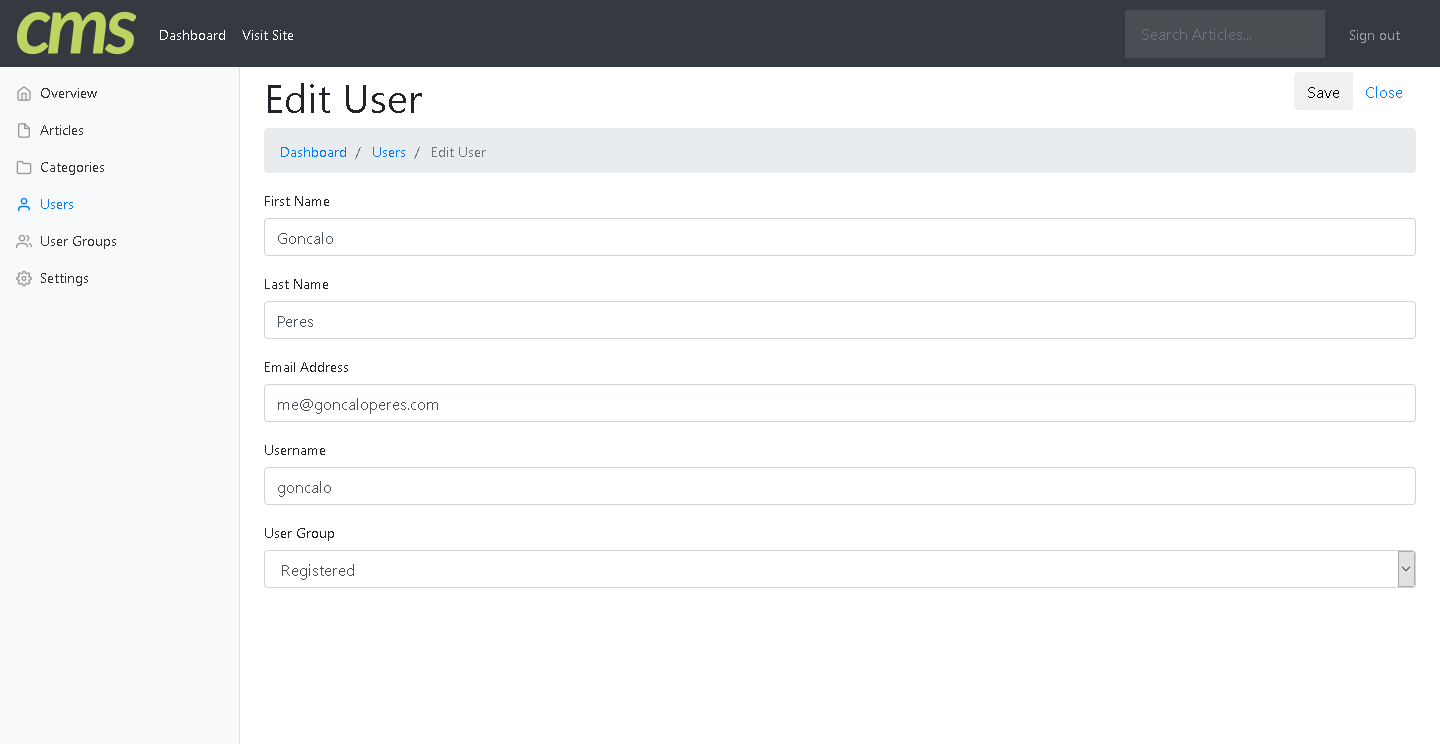Click into the First Name field
The height and width of the screenshot is (744, 1440).
[839, 237]
